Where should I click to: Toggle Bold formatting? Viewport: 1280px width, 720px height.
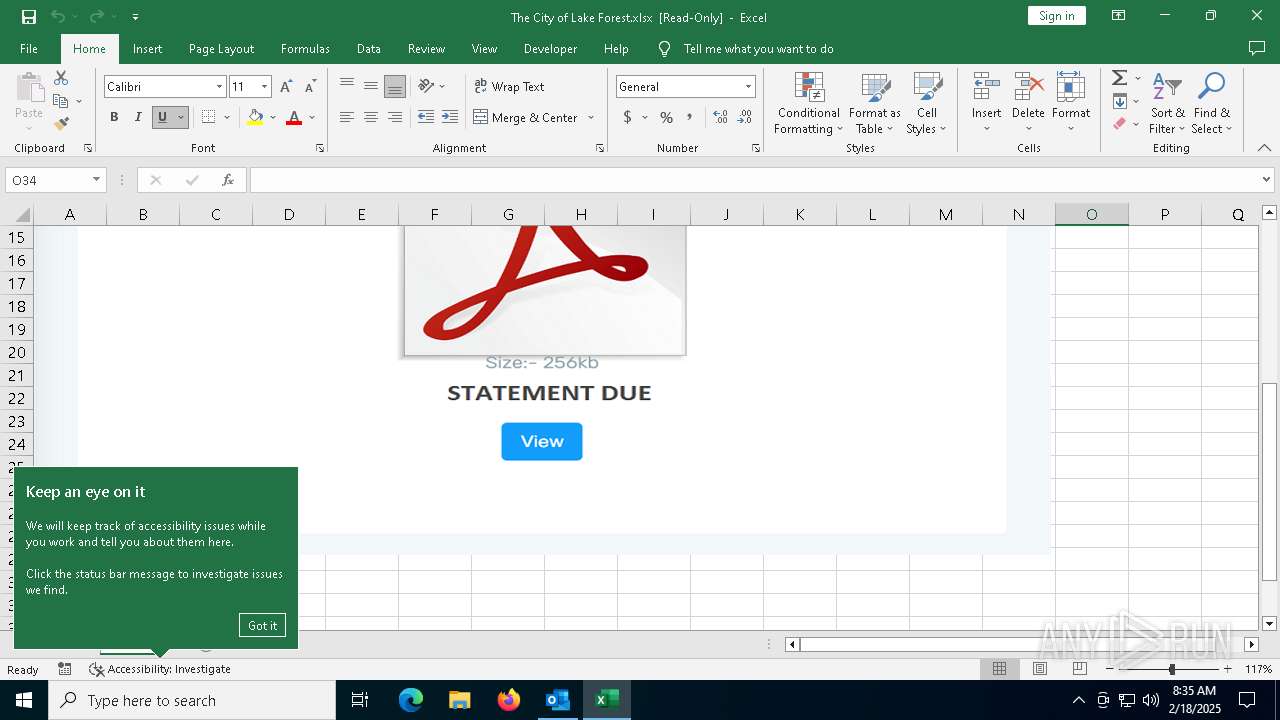pyautogui.click(x=114, y=117)
